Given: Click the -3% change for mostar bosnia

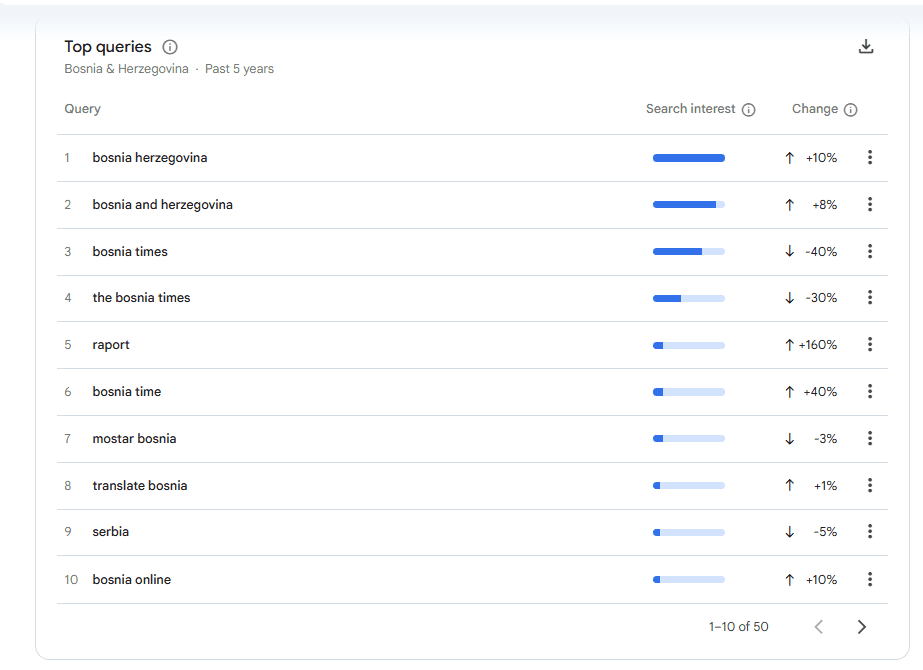Looking at the screenshot, I should click(x=825, y=439).
